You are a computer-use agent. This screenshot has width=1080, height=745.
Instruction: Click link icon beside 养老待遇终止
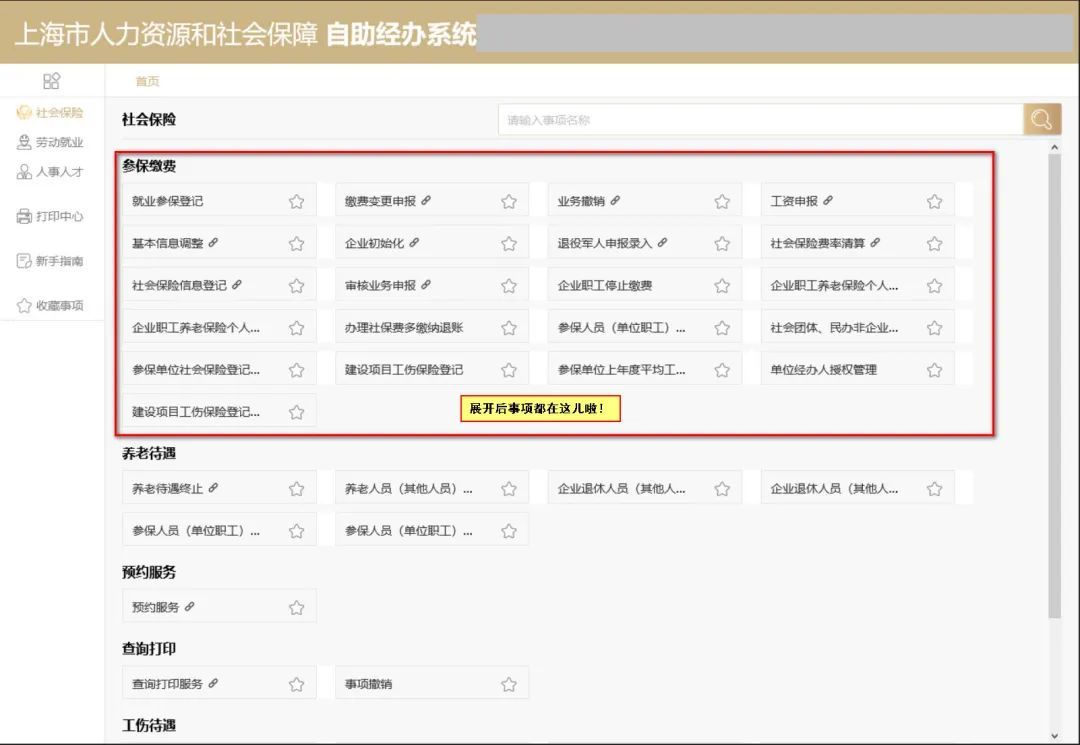tap(214, 487)
